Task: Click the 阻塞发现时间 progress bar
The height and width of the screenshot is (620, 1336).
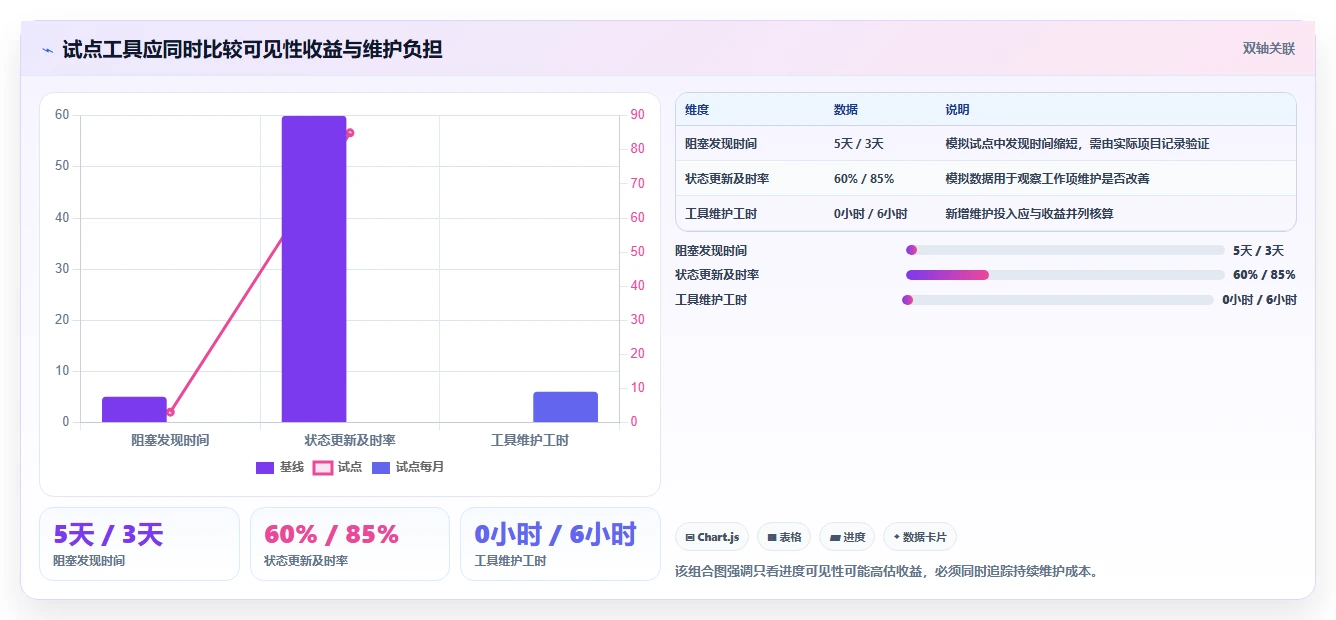Action: tap(1065, 250)
